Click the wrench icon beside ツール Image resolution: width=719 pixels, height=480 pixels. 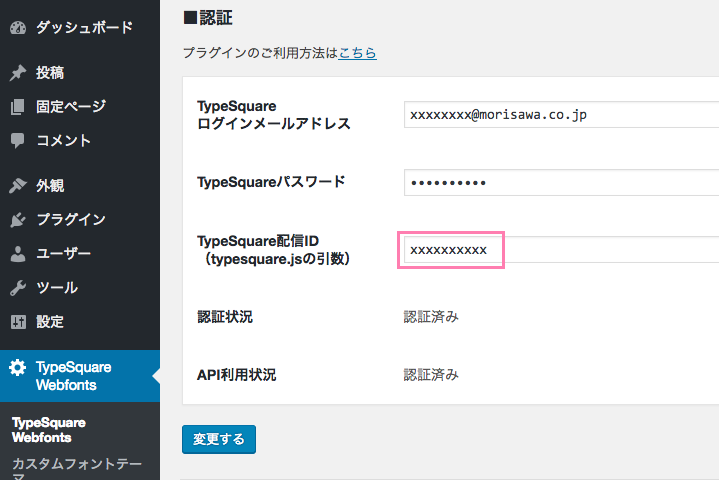[18, 288]
